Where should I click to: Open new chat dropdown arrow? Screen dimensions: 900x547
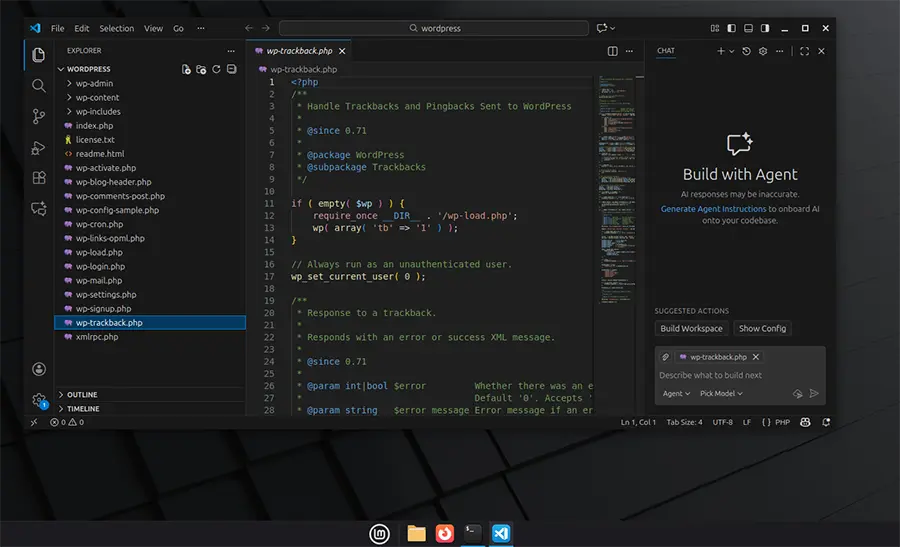tap(732, 51)
